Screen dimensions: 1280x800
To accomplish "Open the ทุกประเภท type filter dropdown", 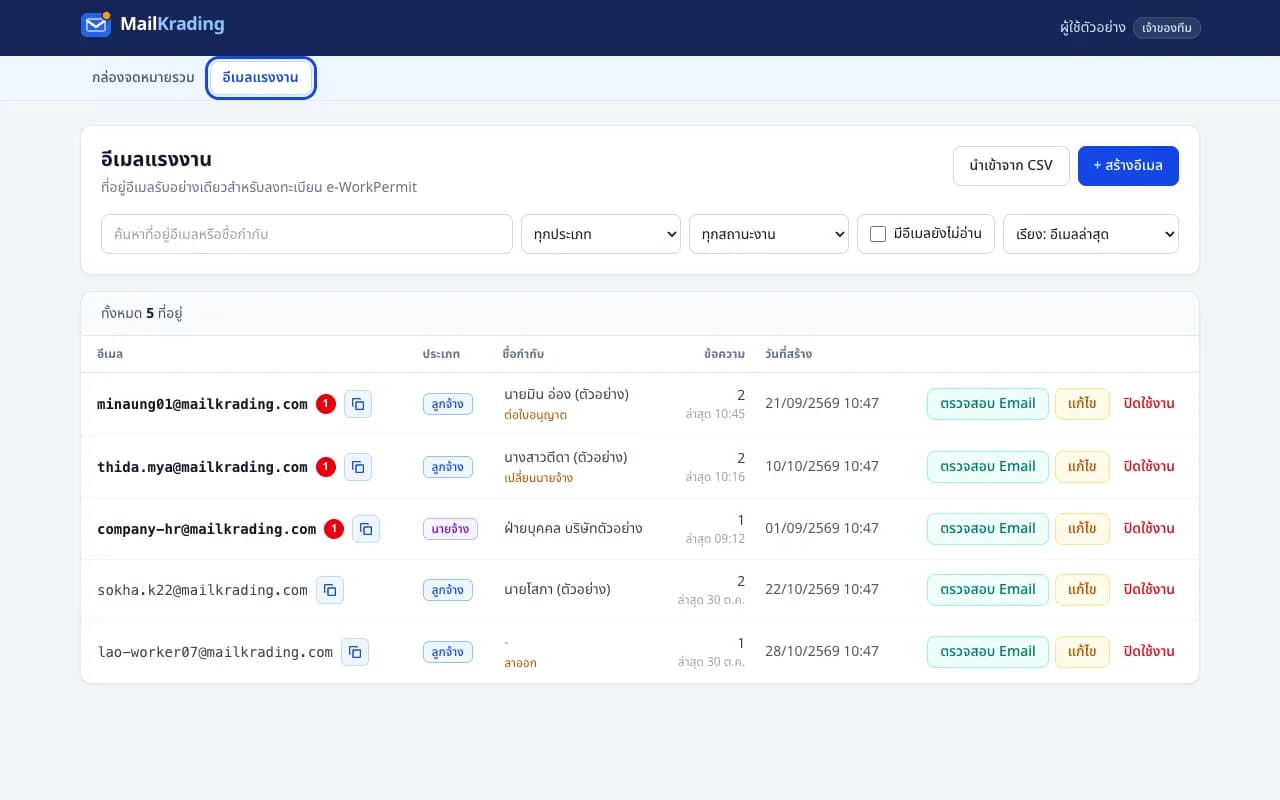I will (x=601, y=234).
